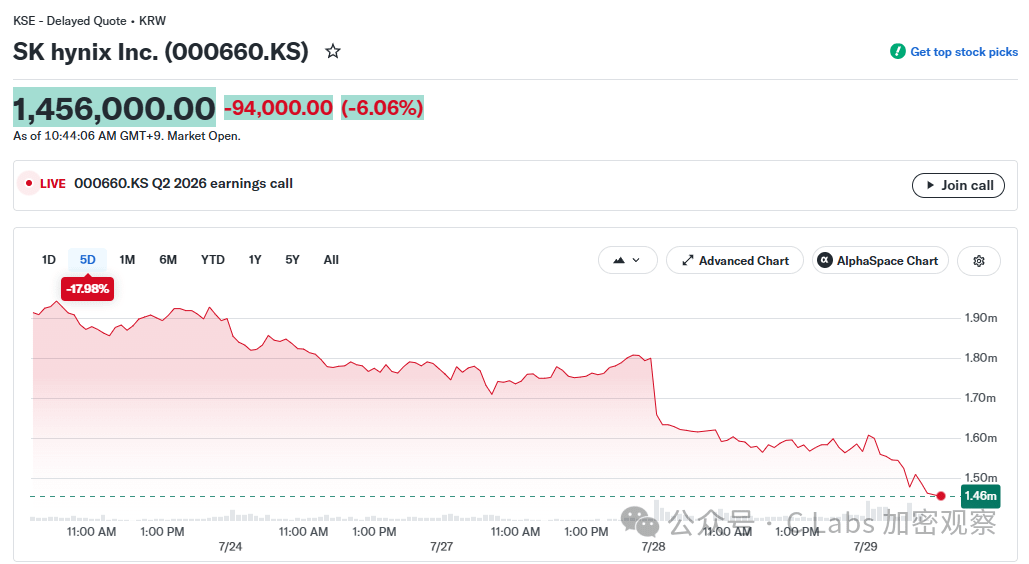Click the As of 10:44:06 AM timestamp text

click(127, 136)
